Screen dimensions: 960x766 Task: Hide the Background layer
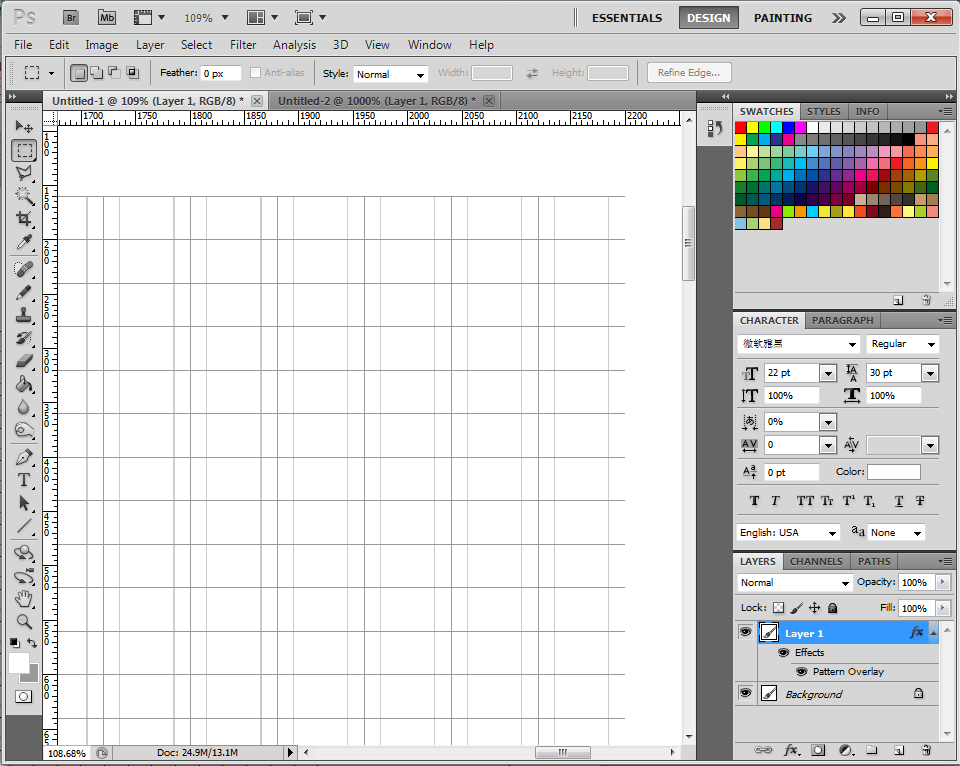[745, 693]
